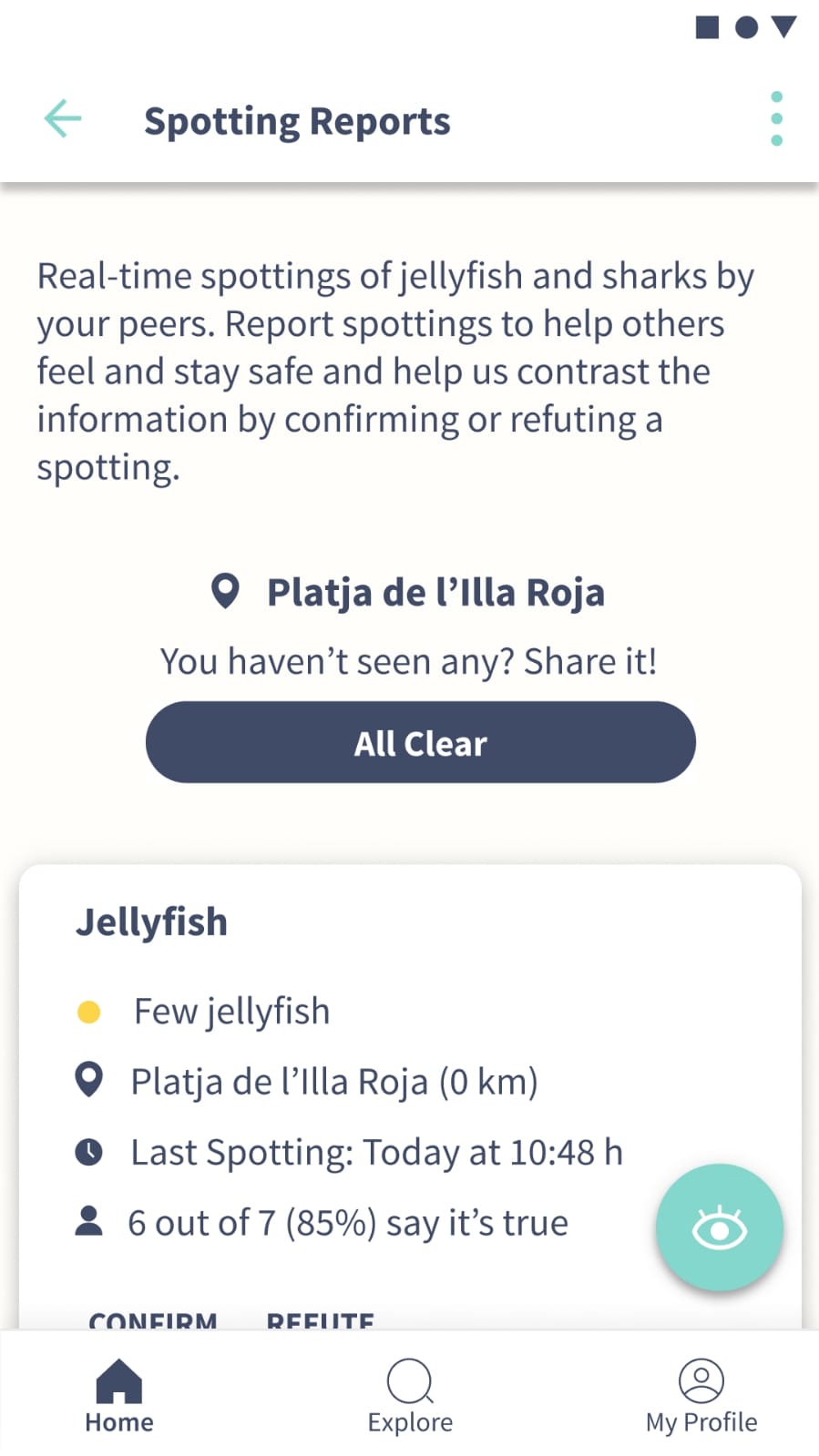Switch to the Explore tab

[x=410, y=1396]
